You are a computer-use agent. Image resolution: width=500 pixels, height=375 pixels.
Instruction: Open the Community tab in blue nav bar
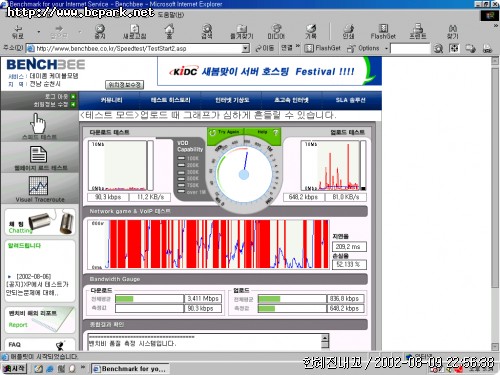pos(111,100)
